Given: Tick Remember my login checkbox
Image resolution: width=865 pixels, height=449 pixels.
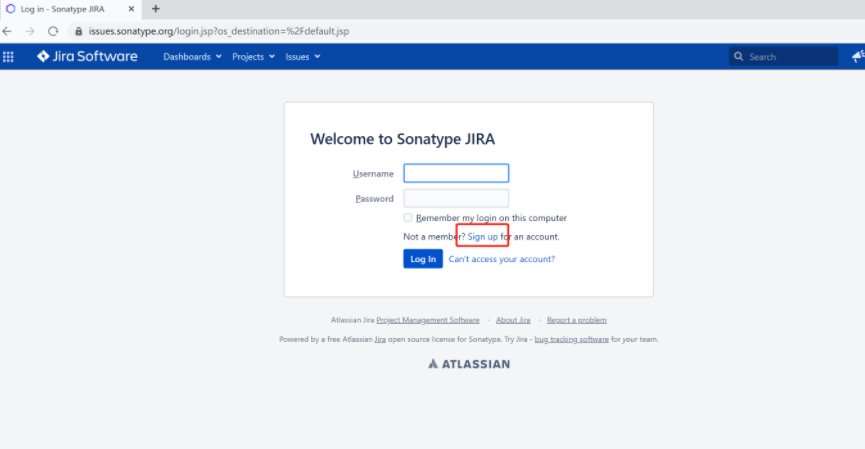Looking at the screenshot, I should pyautogui.click(x=408, y=218).
